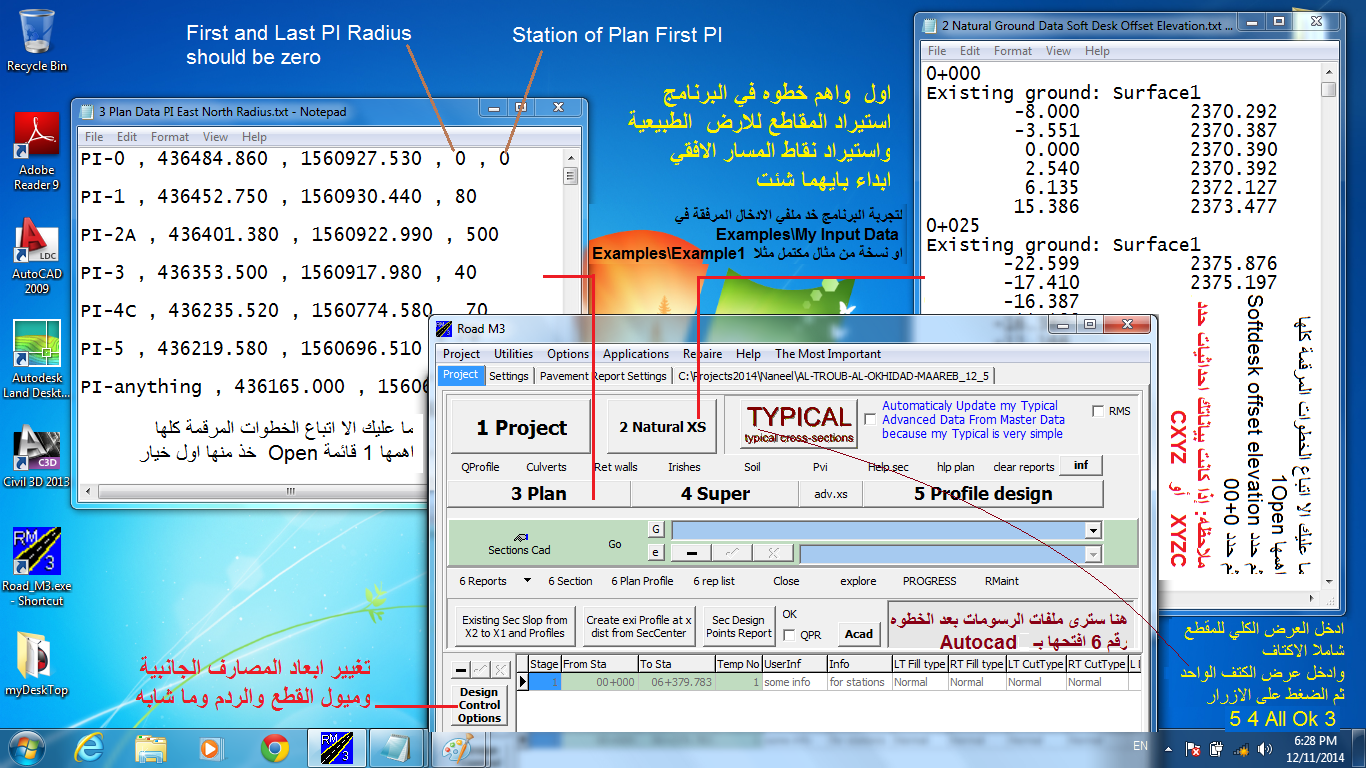This screenshot has width=1366, height=768.
Task: Open TYPICAL cross-sections button
Action: click(x=799, y=424)
